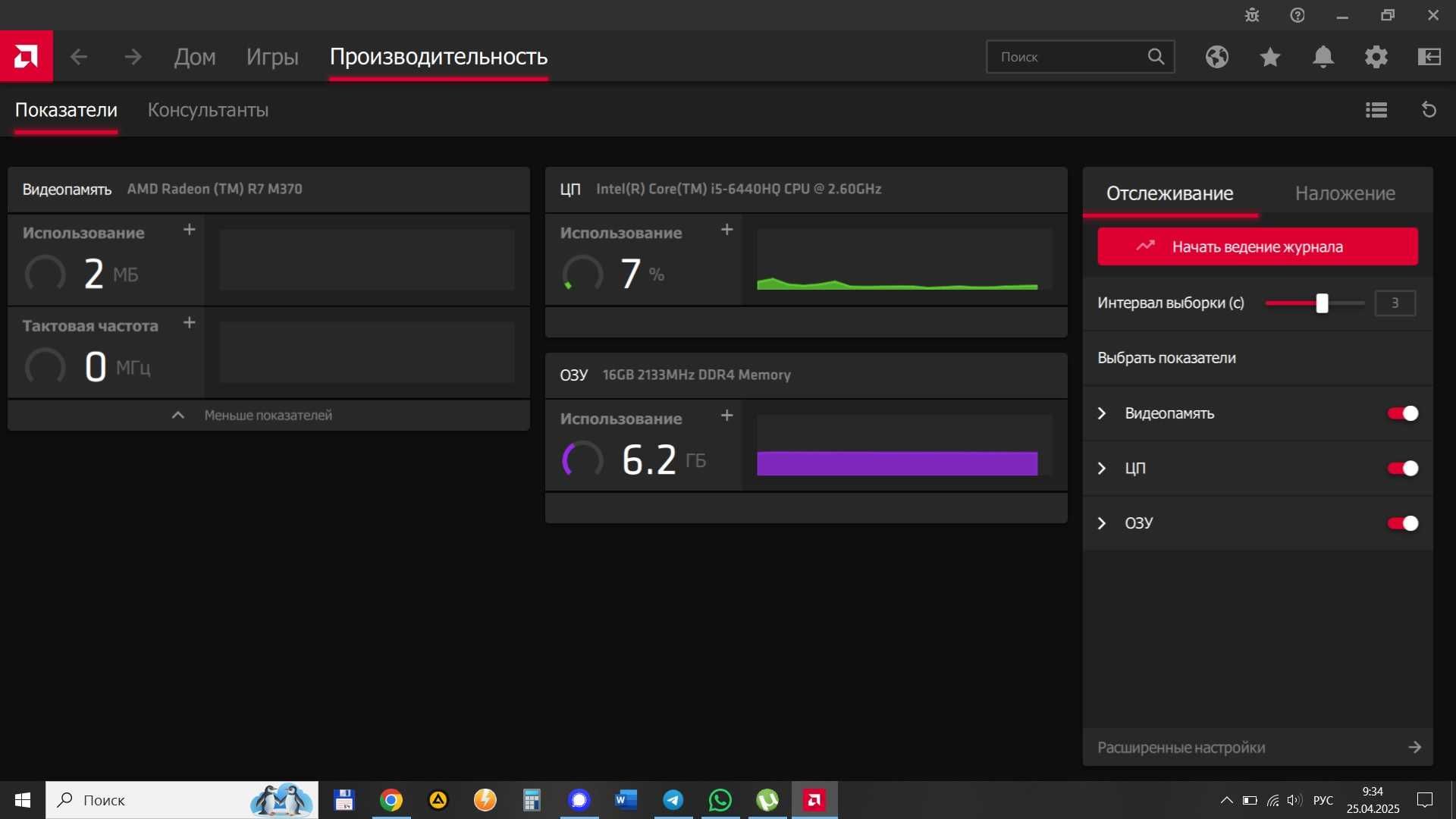Toggle the sidebar panel icon

(x=1429, y=57)
